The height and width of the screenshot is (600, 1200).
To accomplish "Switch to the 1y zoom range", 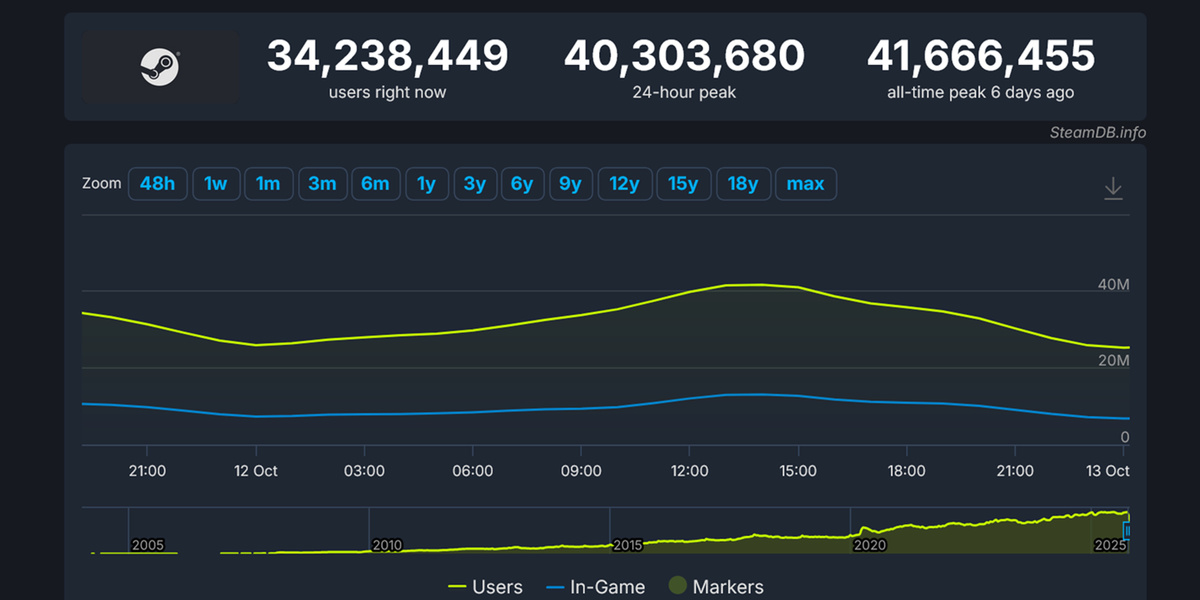I will [x=427, y=183].
